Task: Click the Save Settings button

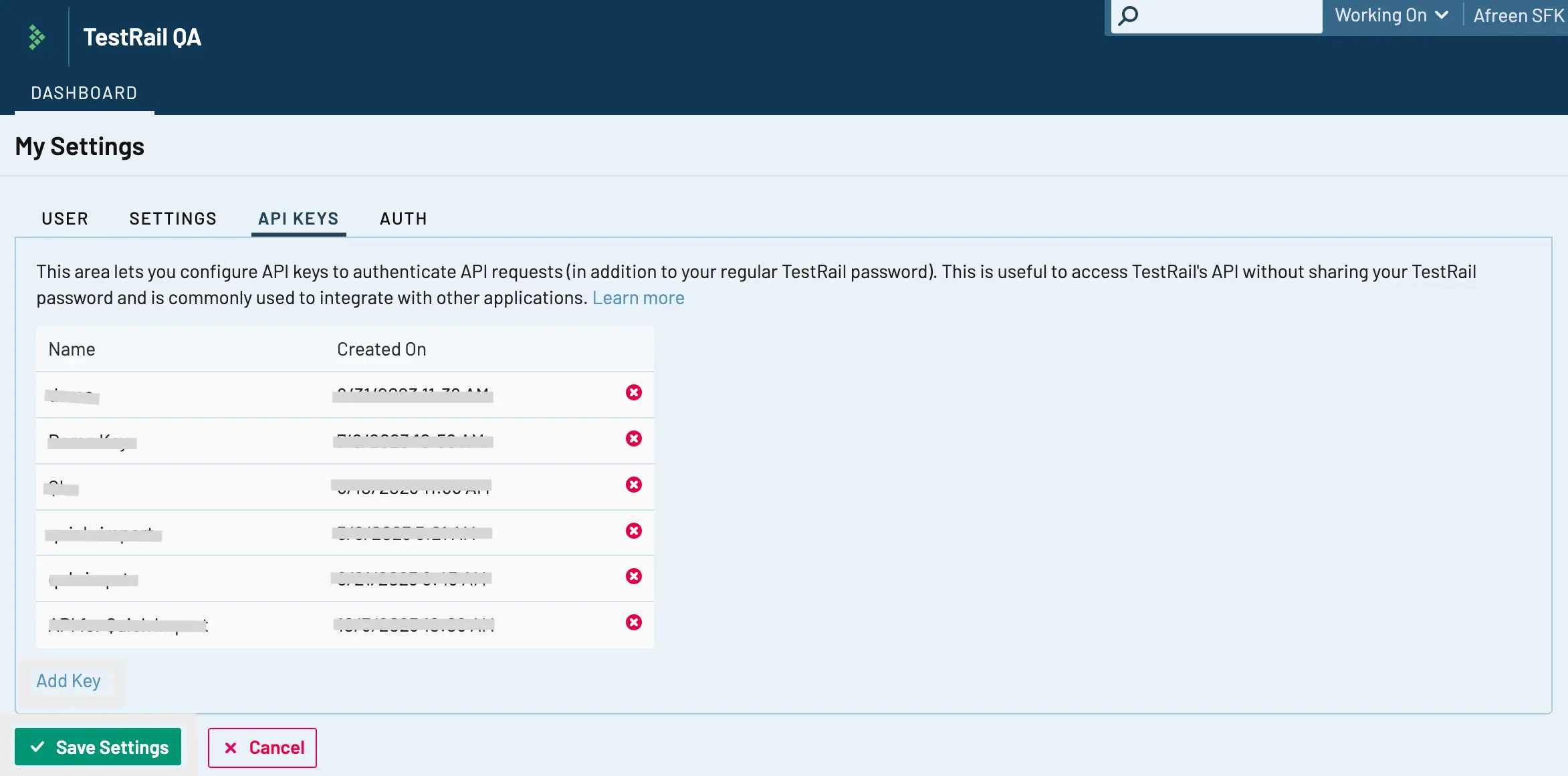Action: pos(98,747)
